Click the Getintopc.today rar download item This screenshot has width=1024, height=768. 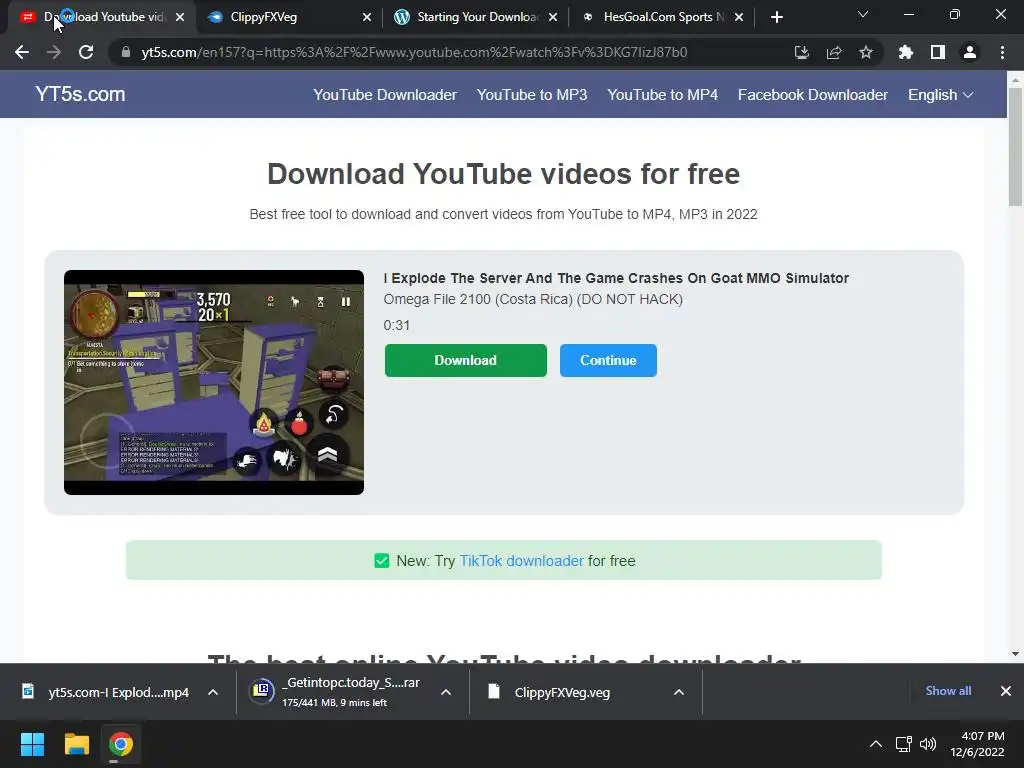pyautogui.click(x=353, y=692)
